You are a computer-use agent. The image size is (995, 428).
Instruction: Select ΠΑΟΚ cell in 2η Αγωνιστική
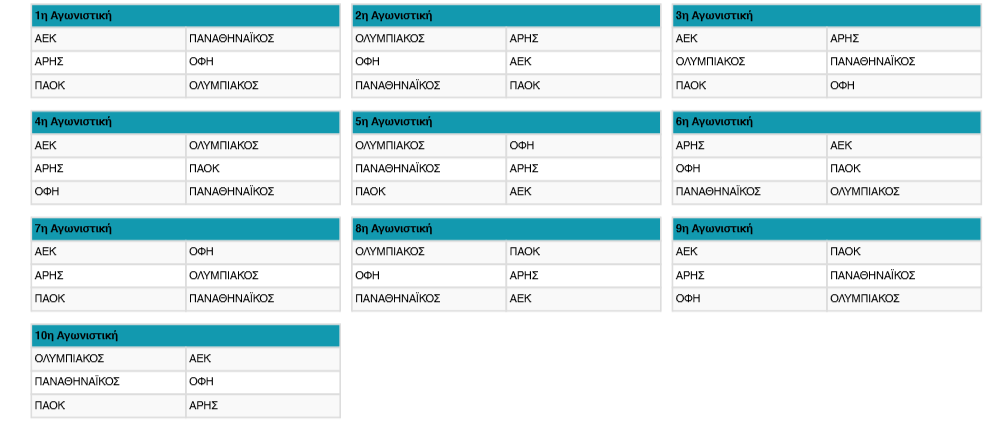(524, 85)
